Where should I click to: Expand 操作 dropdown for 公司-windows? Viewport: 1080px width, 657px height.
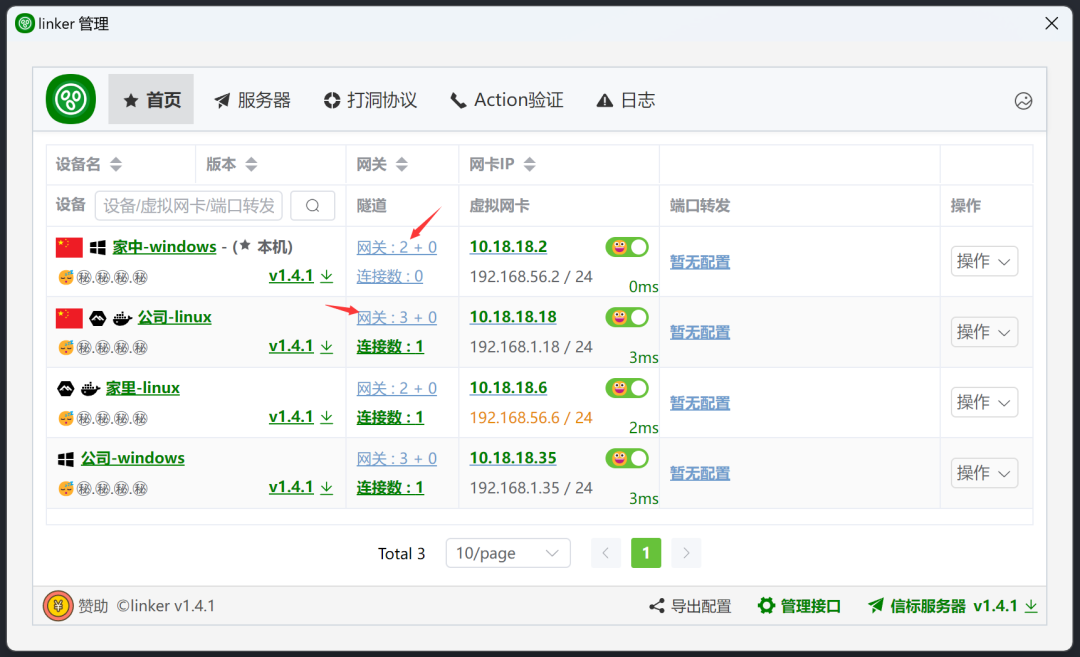(984, 473)
